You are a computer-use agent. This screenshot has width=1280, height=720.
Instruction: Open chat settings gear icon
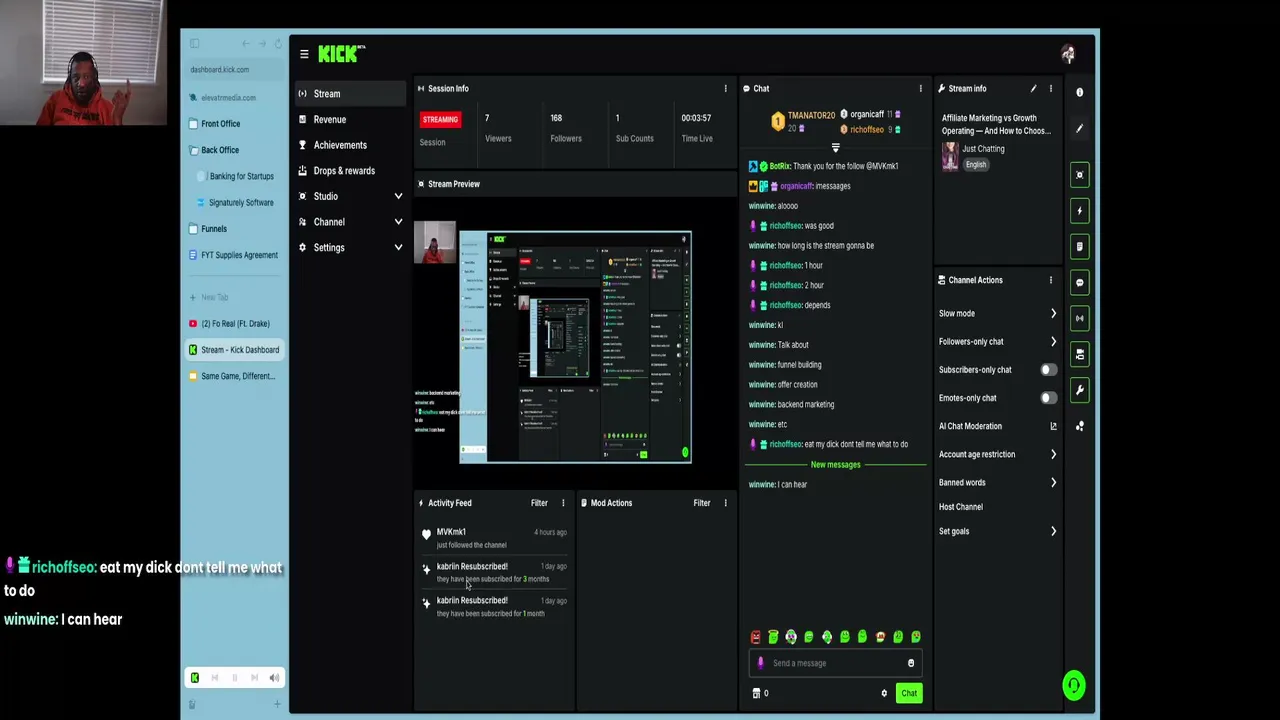tap(884, 693)
